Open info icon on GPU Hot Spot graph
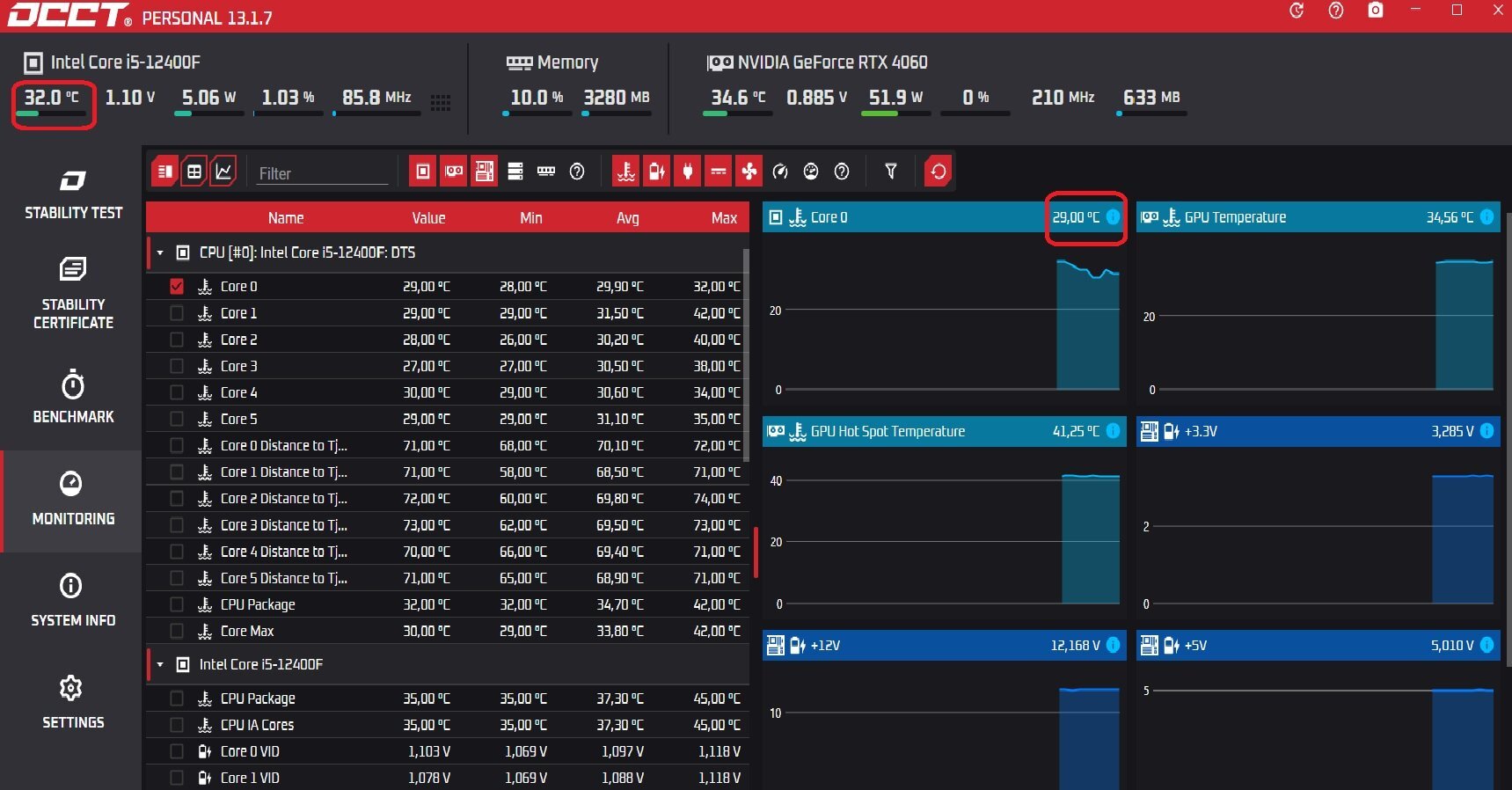Viewport: 1512px width, 790px height. (x=1113, y=430)
